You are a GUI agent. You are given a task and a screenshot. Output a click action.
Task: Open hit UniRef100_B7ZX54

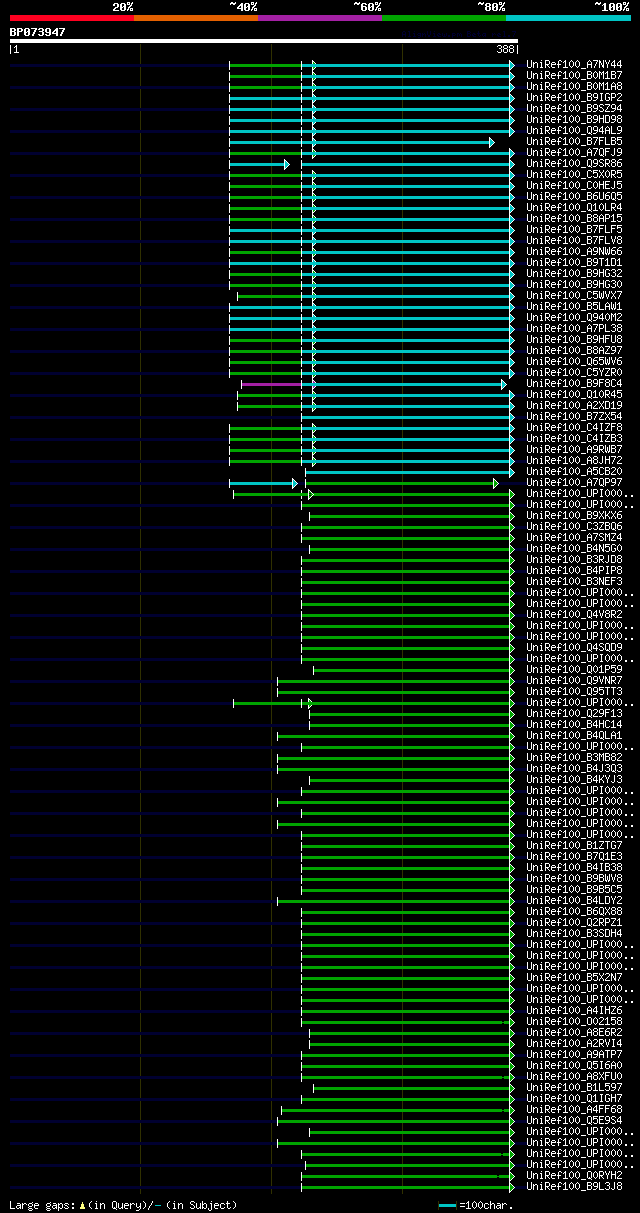click(574, 416)
